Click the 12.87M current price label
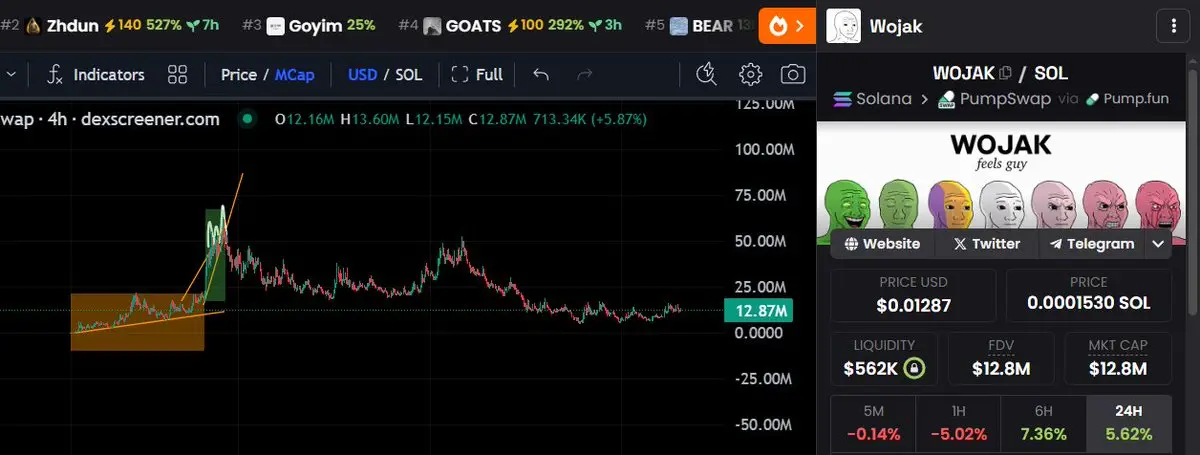1200x455 pixels. click(x=757, y=312)
